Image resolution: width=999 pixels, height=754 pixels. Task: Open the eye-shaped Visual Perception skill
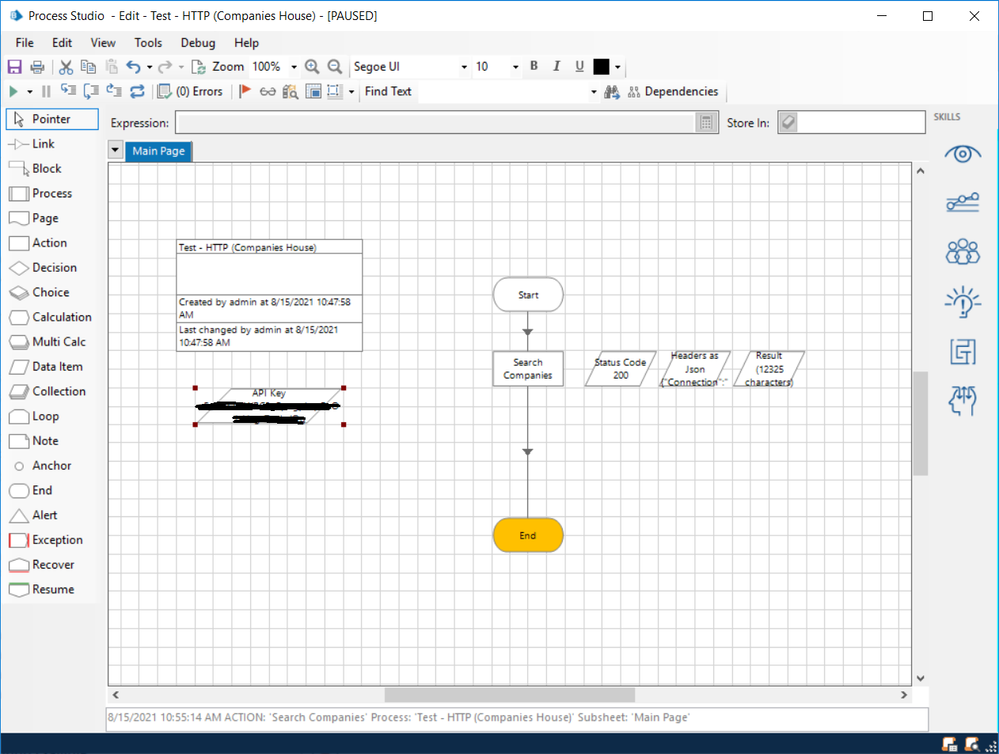962,154
